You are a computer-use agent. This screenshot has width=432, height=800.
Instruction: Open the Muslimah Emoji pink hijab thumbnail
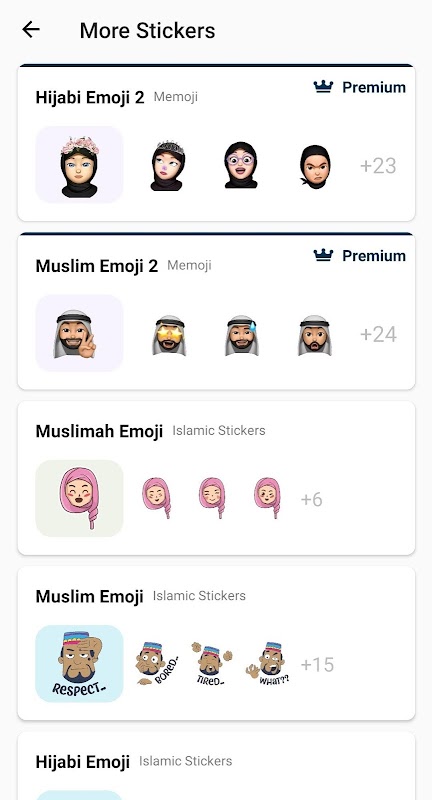click(79, 498)
